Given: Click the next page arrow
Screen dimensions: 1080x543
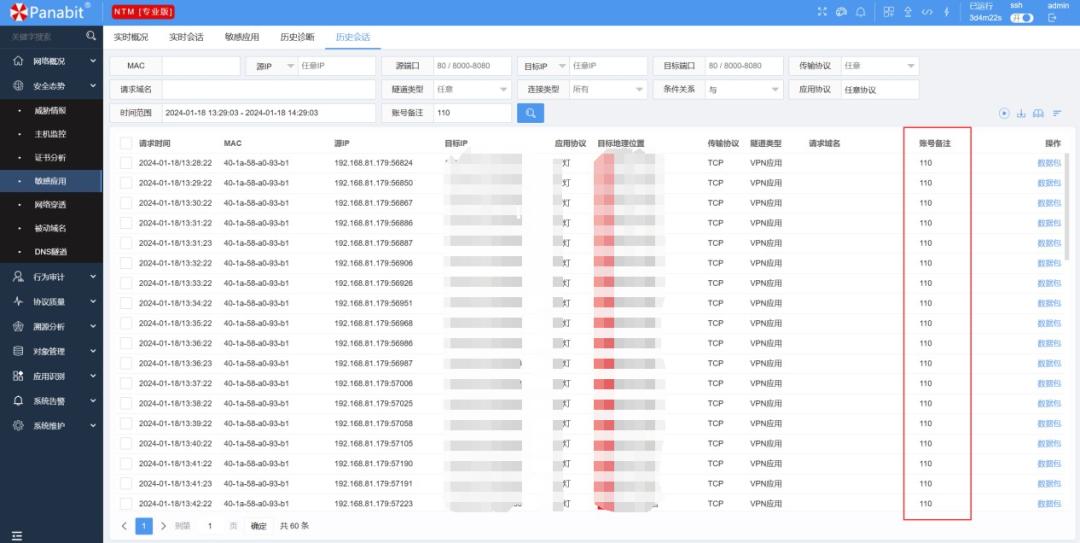Looking at the screenshot, I should 163,526.
